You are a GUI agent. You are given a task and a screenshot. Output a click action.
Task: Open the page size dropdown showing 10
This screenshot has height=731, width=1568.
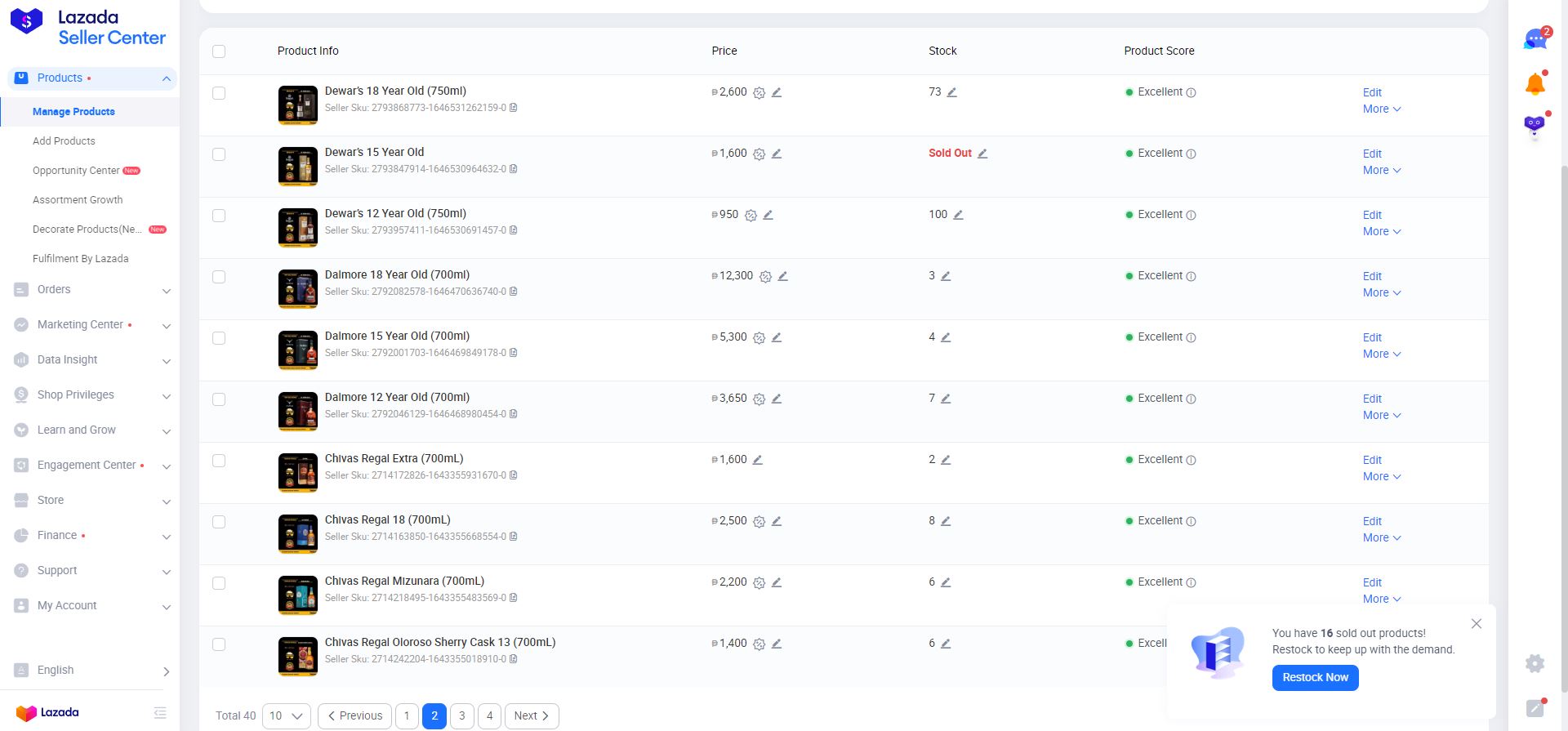(x=286, y=715)
